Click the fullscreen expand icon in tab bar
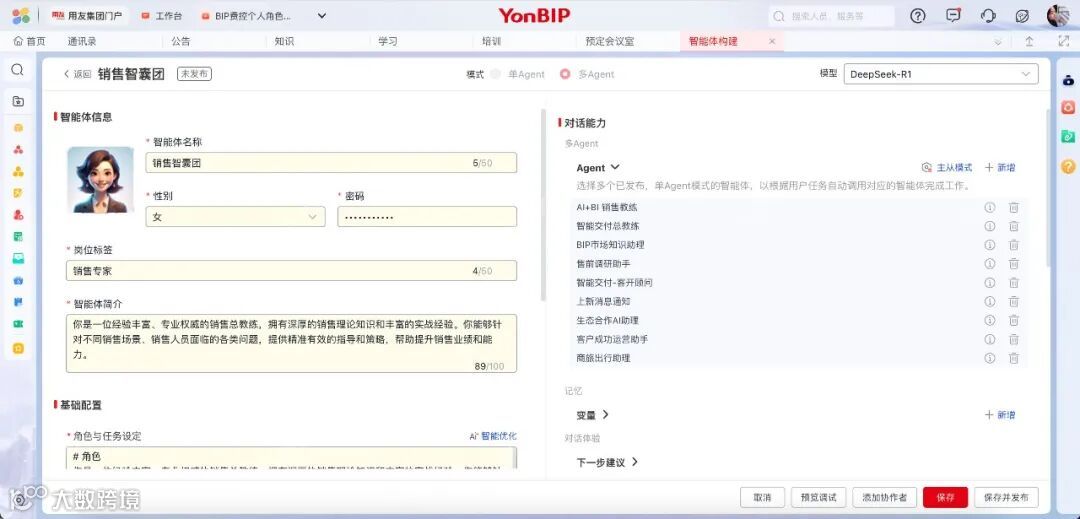 (1063, 41)
